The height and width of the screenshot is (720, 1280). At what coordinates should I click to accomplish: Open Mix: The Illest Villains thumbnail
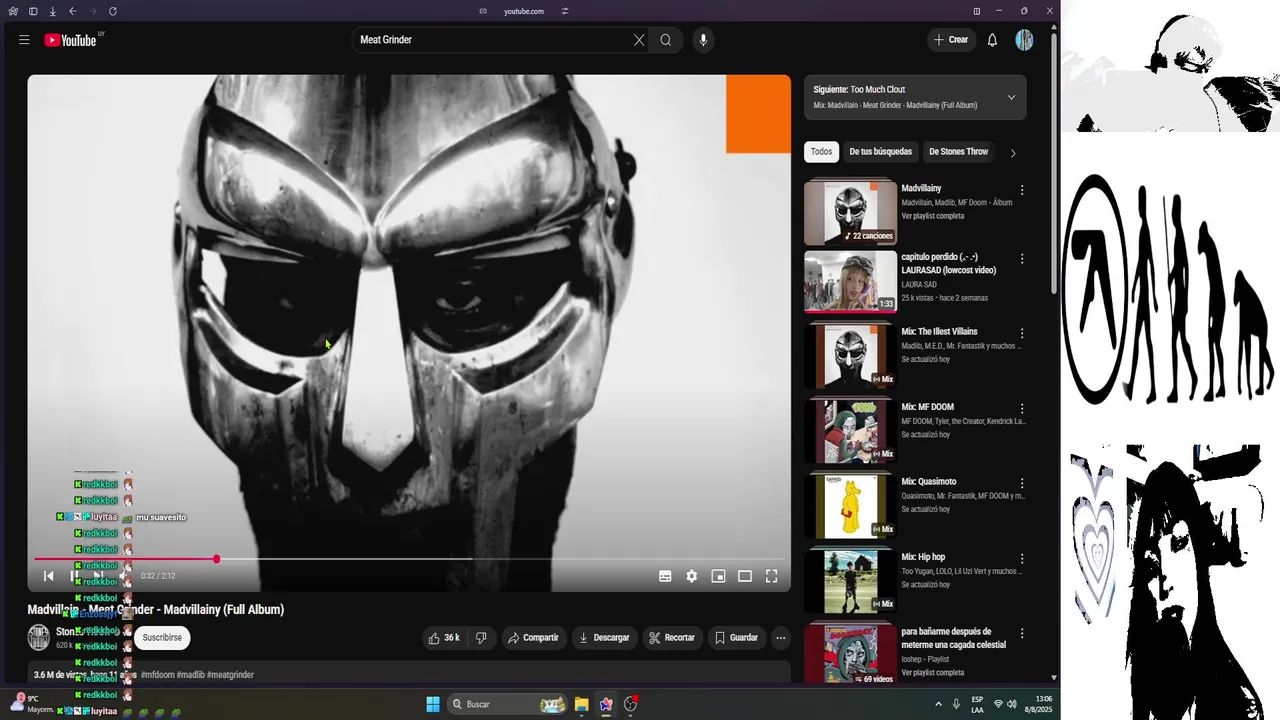(x=850, y=356)
